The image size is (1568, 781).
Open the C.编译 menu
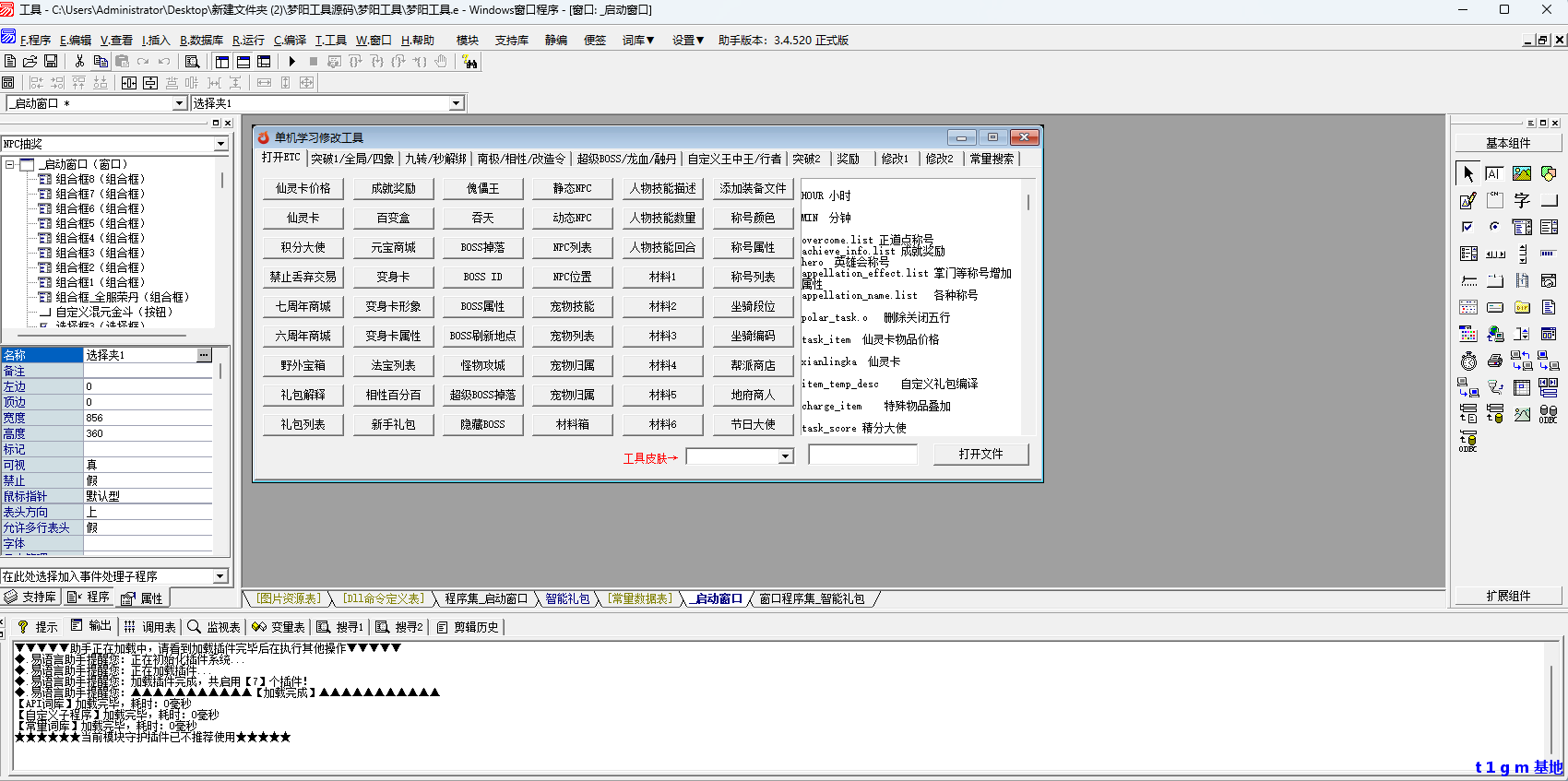coord(290,40)
